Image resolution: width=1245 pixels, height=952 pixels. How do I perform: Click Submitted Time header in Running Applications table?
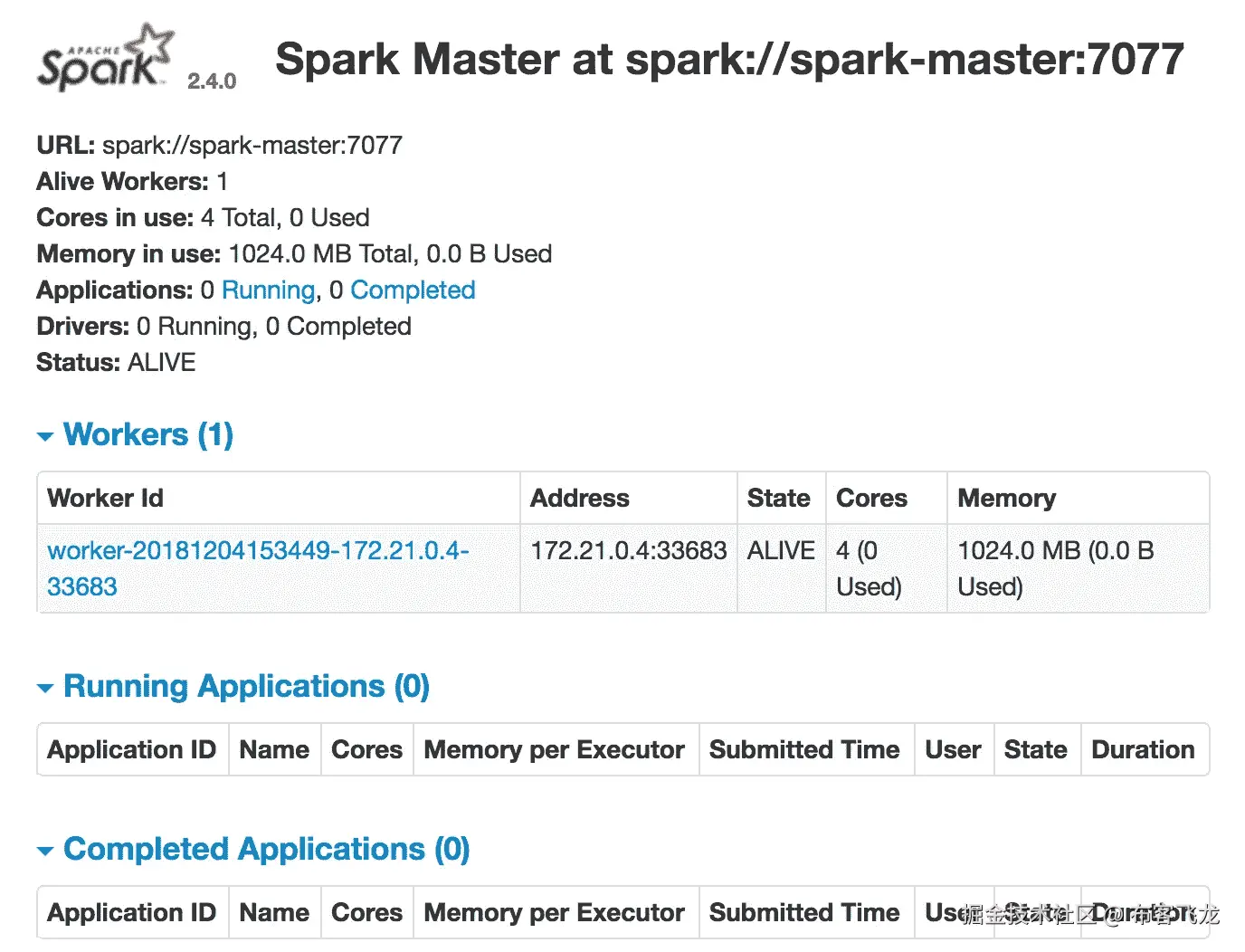point(806,749)
